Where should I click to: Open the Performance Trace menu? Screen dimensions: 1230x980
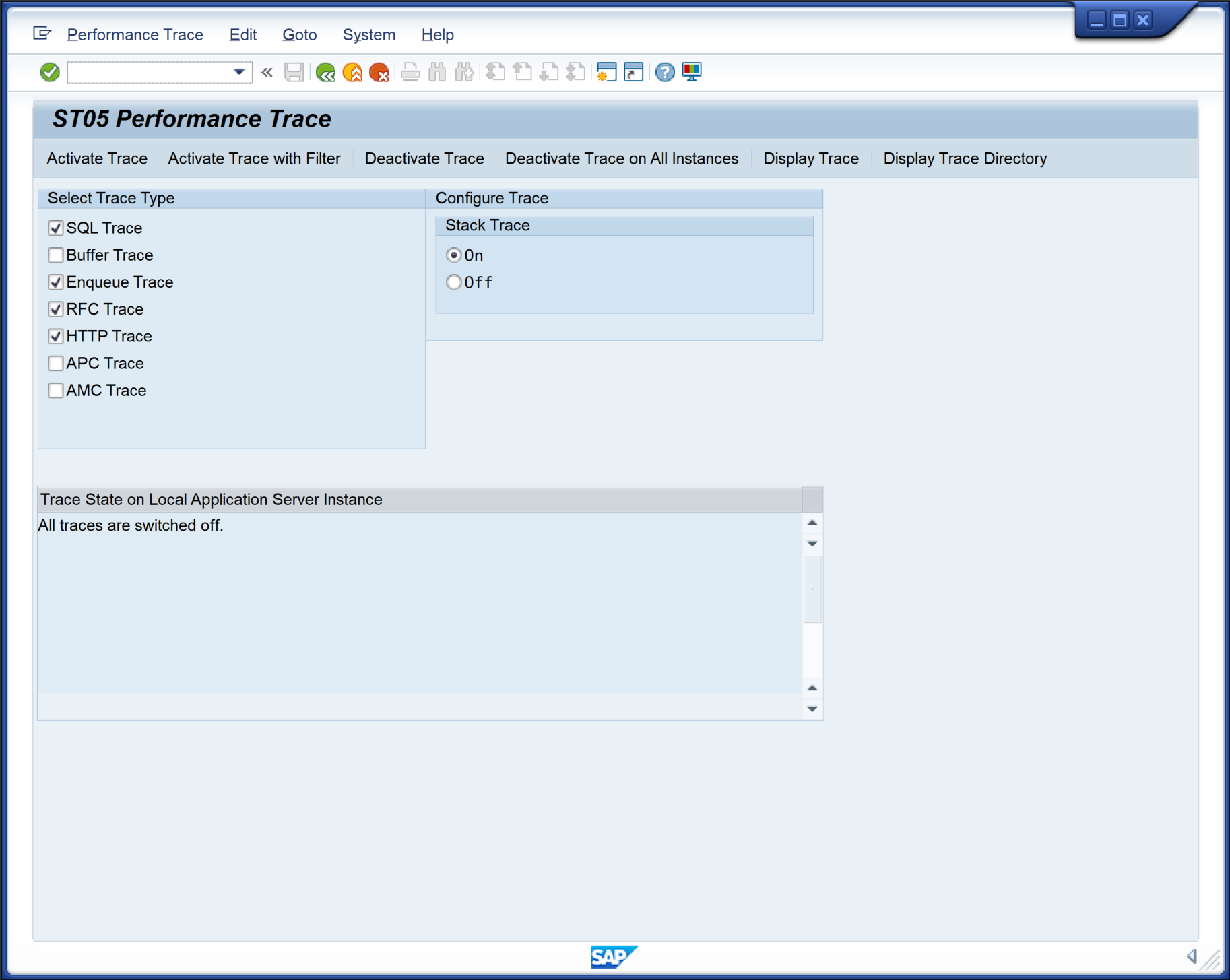(135, 35)
